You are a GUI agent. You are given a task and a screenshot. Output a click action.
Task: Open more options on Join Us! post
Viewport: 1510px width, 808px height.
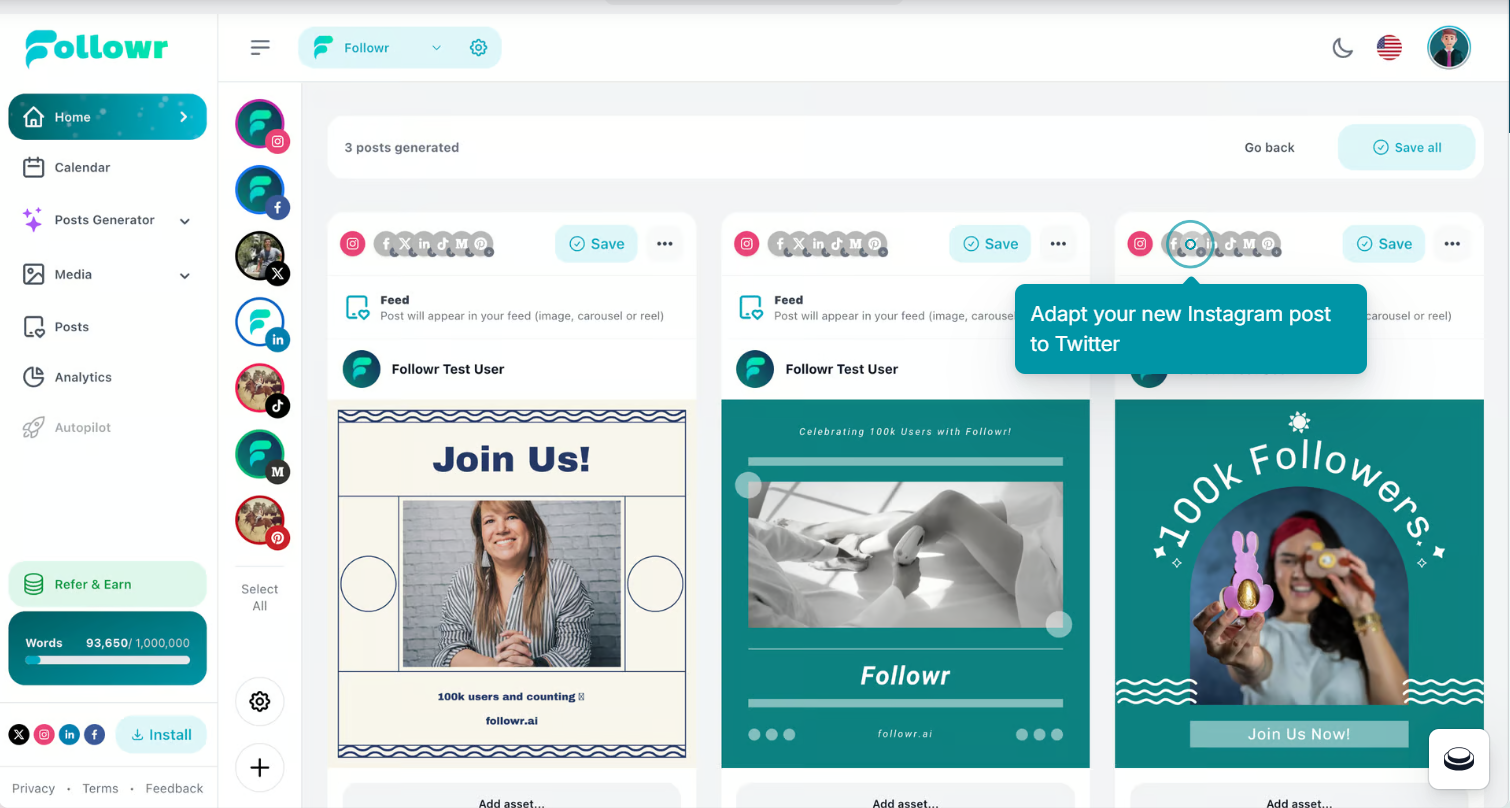(665, 244)
